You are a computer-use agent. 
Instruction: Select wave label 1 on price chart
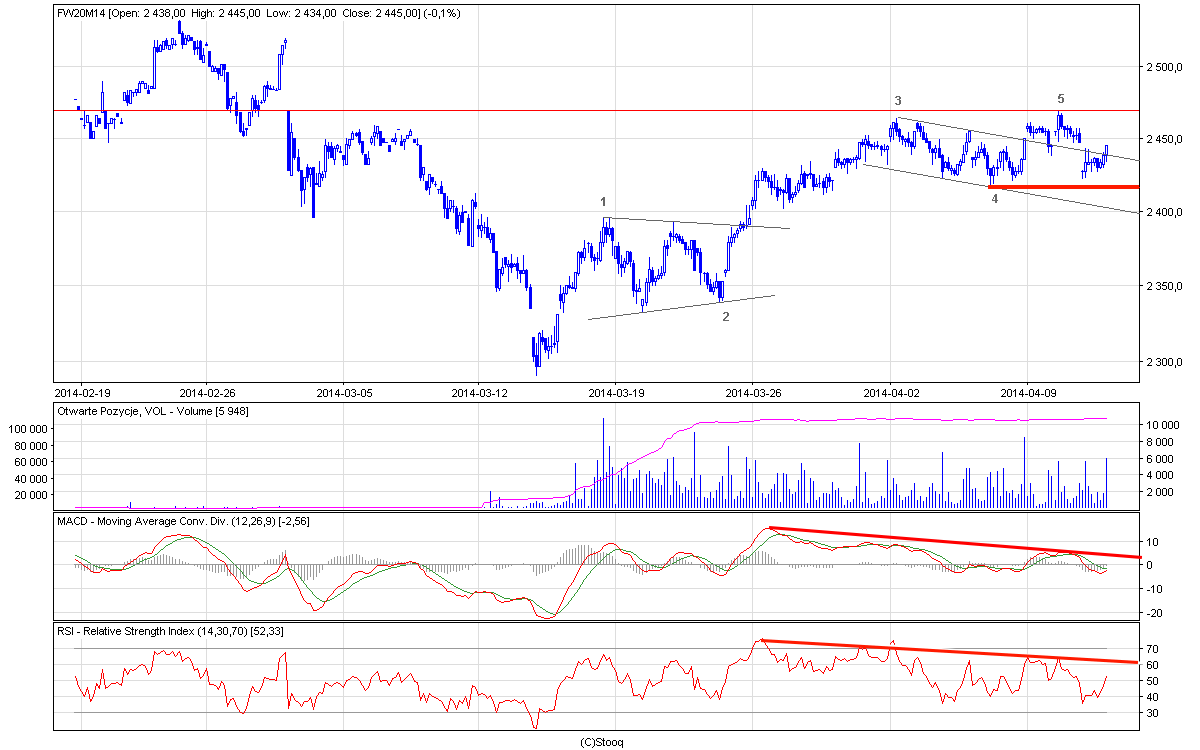pyautogui.click(x=603, y=202)
